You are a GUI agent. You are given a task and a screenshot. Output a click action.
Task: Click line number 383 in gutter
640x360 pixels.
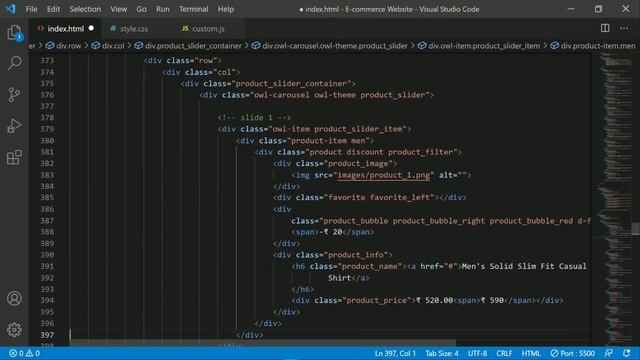(47, 175)
